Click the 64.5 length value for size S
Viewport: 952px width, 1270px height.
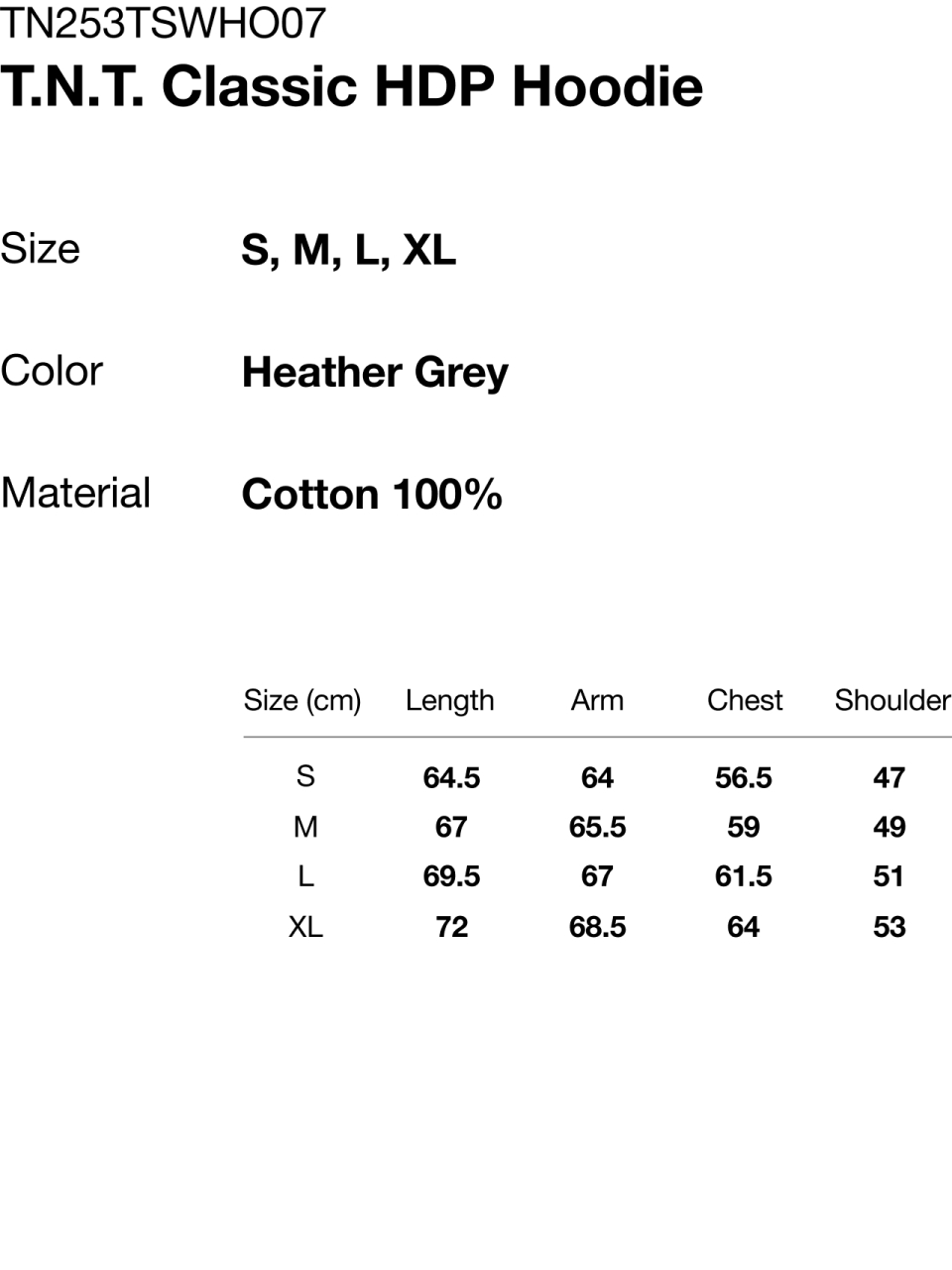point(451,778)
